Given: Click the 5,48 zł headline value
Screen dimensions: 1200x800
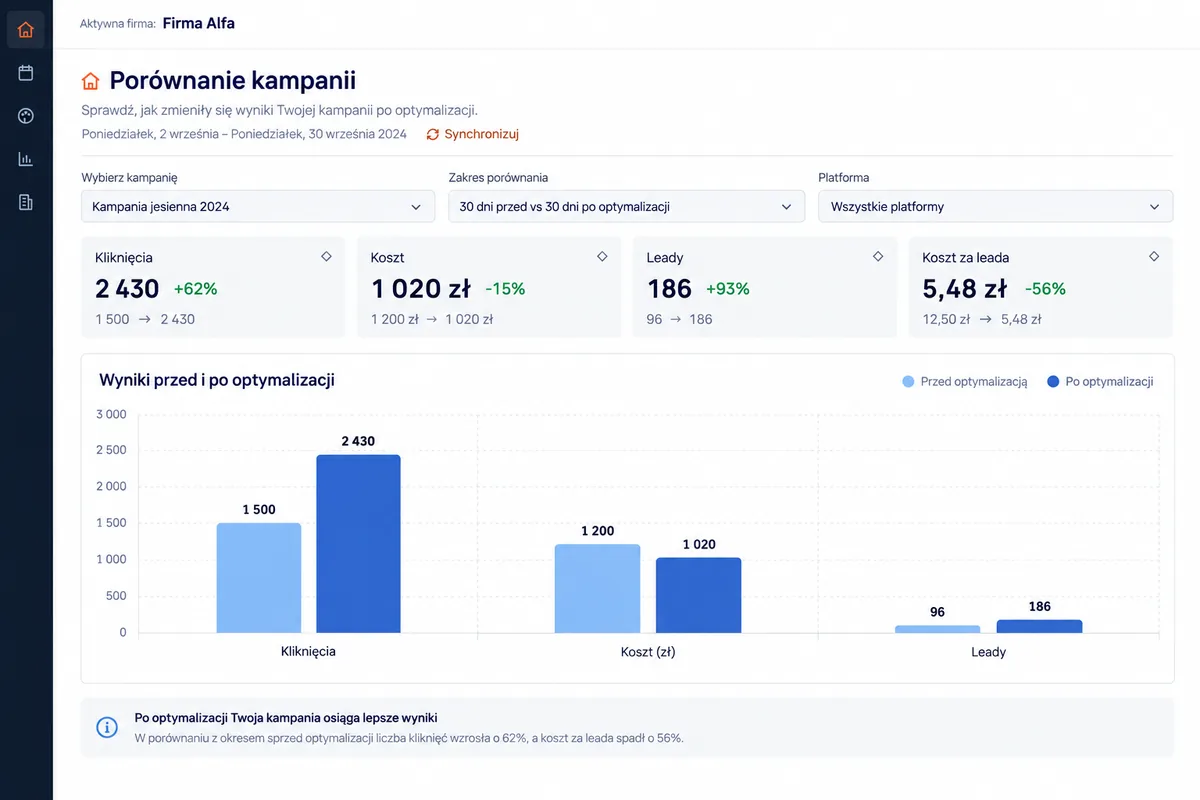Looking at the screenshot, I should coord(964,289).
